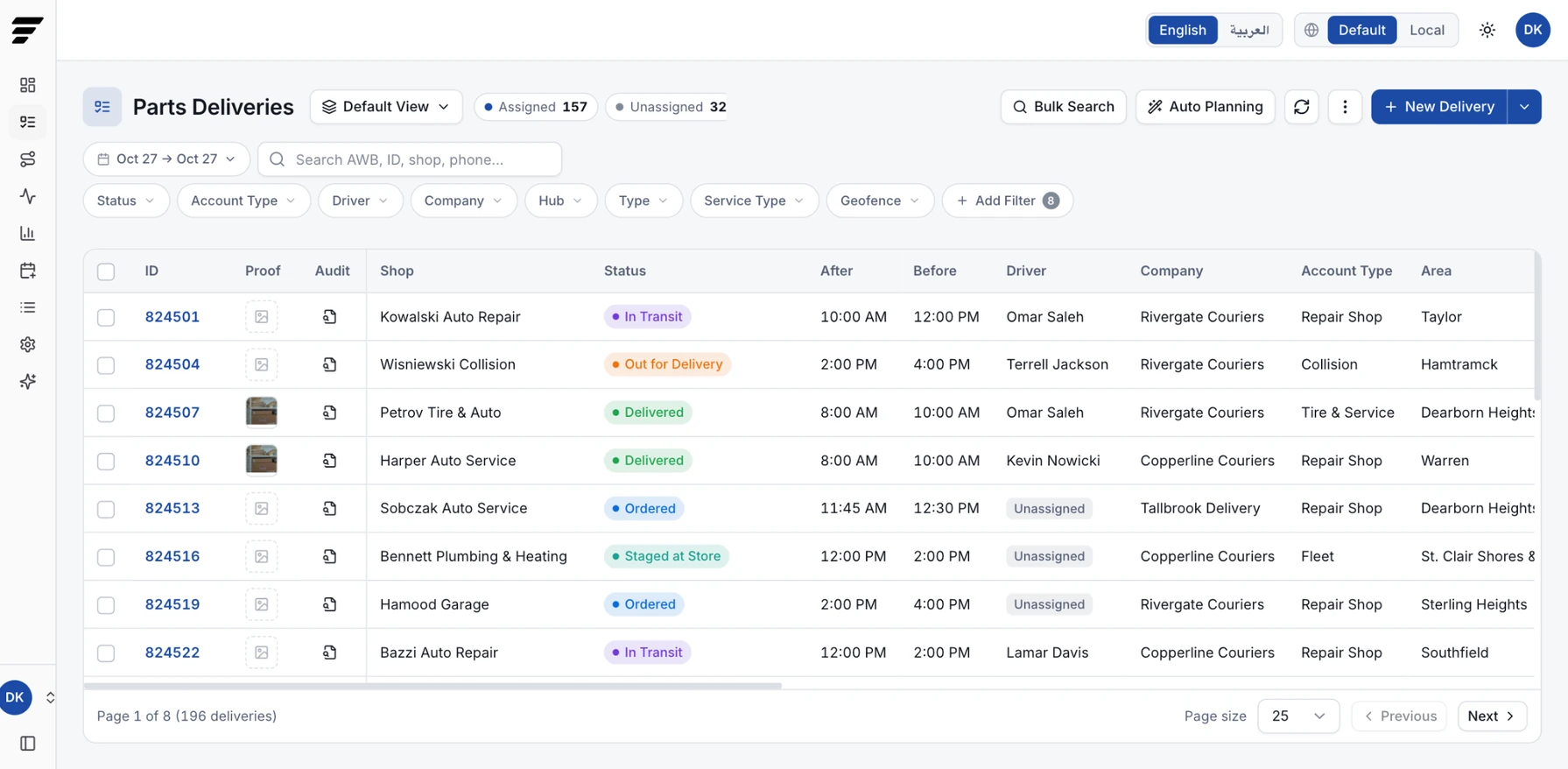Focus the Search AWB, ID, shop field
1568x769 pixels.
[x=410, y=159]
